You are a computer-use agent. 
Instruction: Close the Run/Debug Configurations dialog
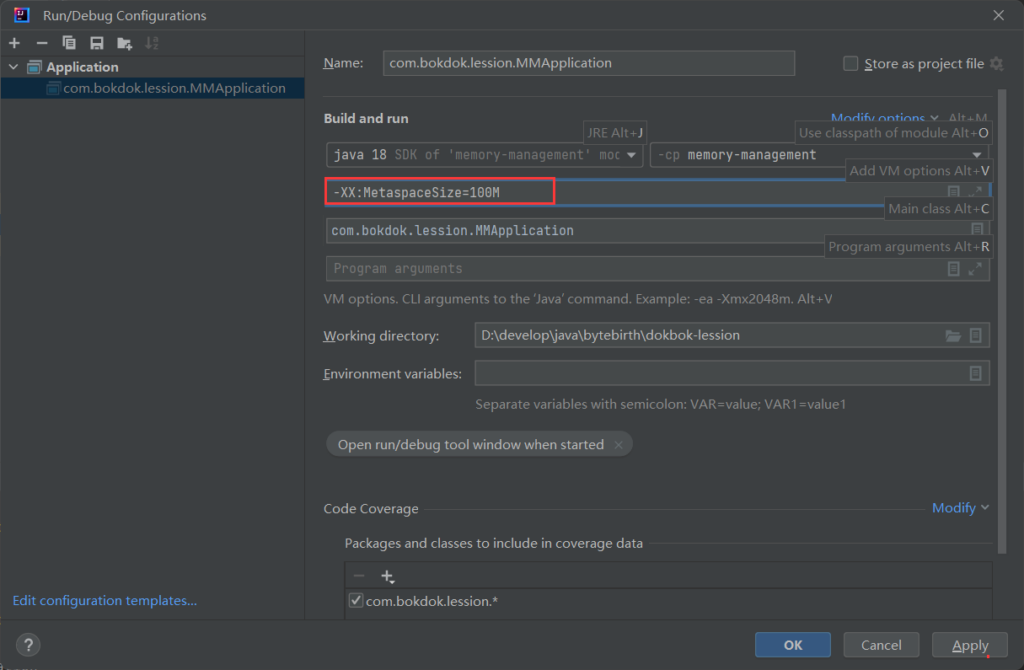click(999, 15)
